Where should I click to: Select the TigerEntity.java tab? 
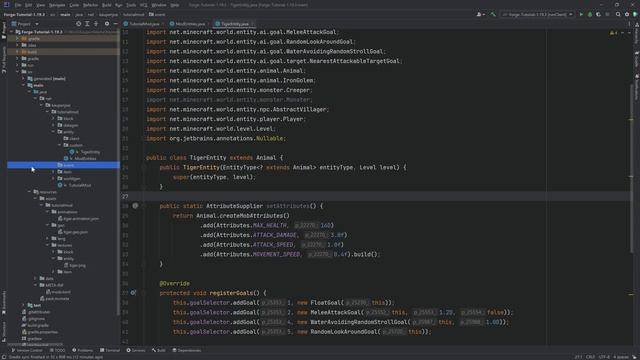click(234, 24)
